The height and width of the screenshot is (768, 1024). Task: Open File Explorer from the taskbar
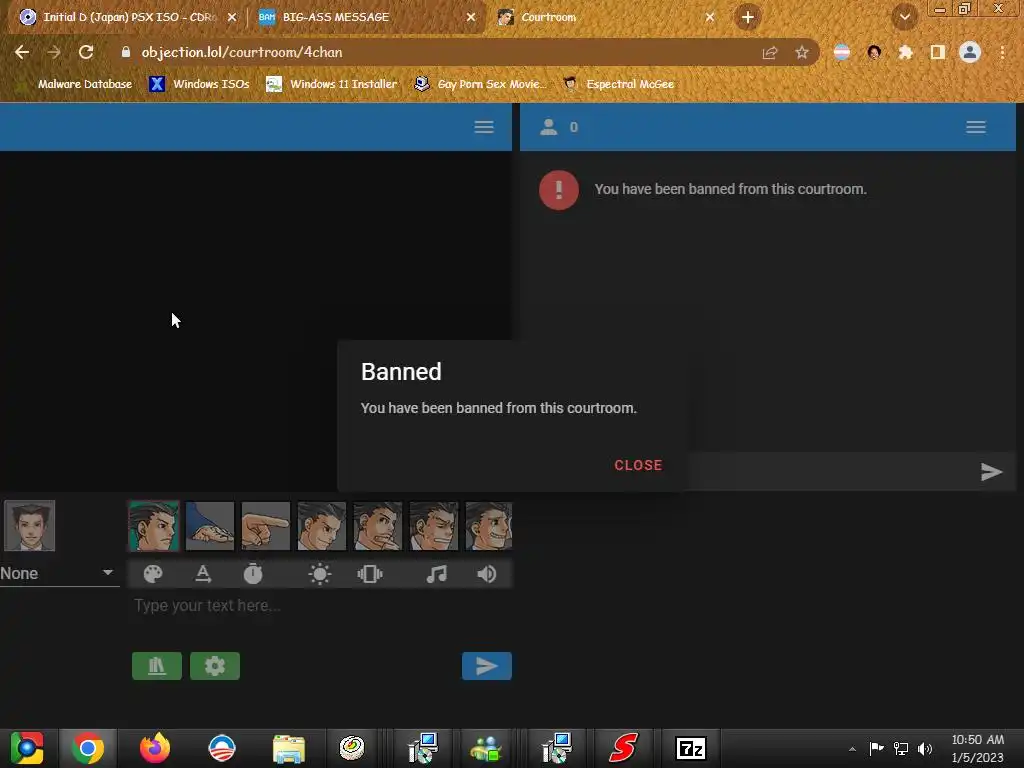pos(288,748)
